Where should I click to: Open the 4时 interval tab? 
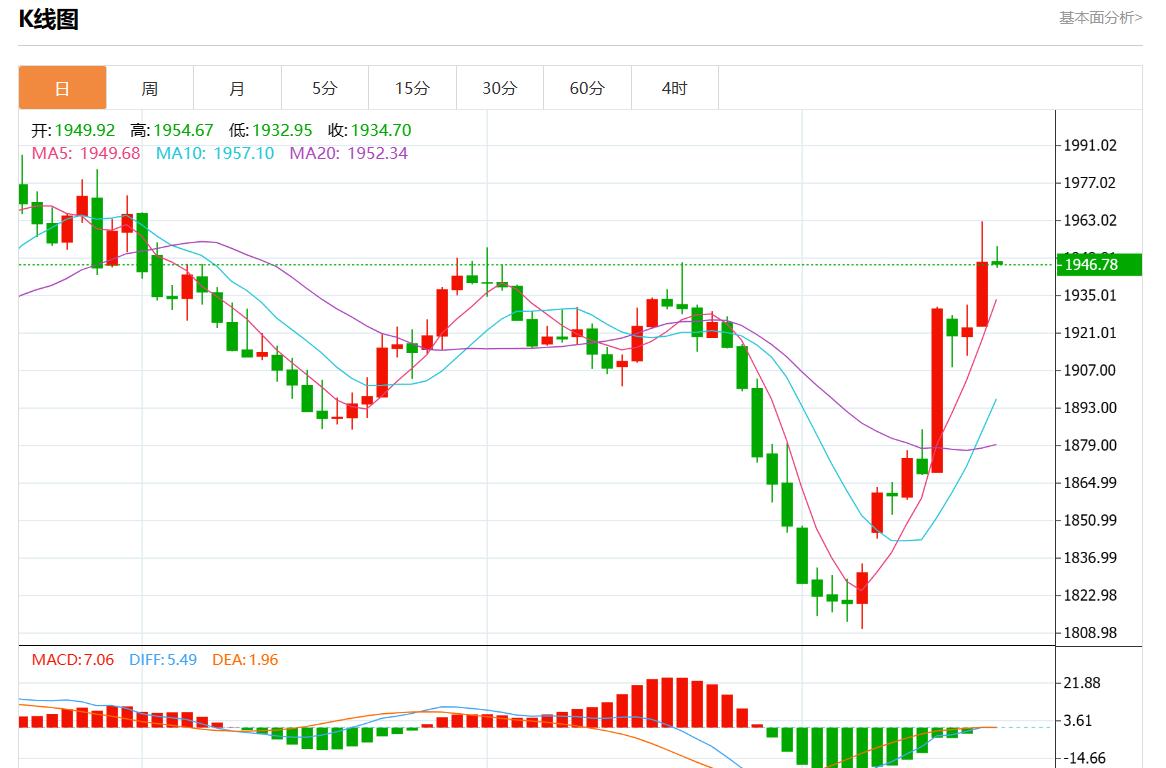coord(675,88)
